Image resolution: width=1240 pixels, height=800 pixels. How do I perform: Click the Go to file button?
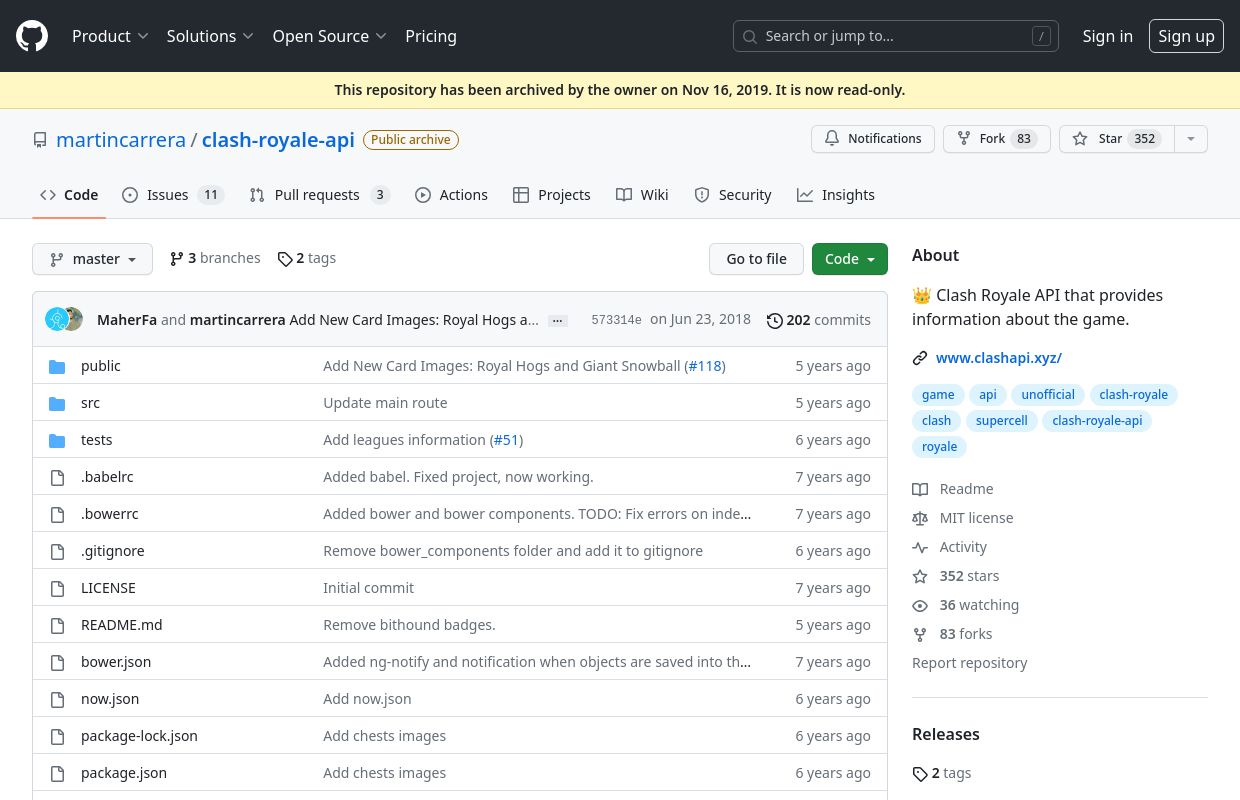coord(757,259)
